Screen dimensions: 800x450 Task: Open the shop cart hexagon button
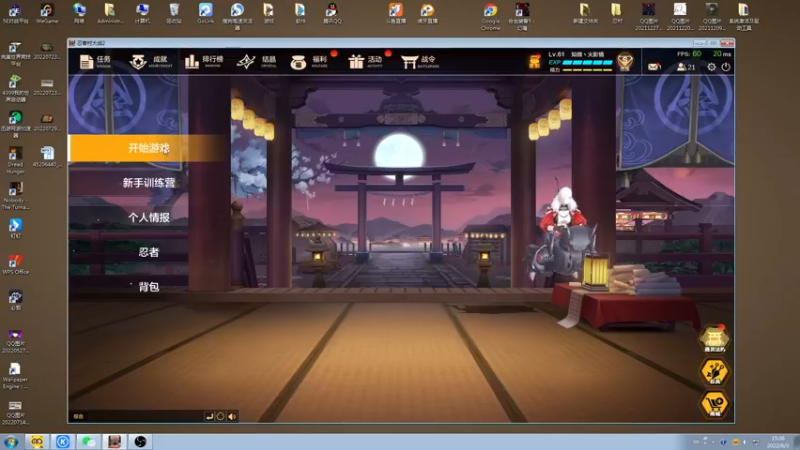click(714, 404)
